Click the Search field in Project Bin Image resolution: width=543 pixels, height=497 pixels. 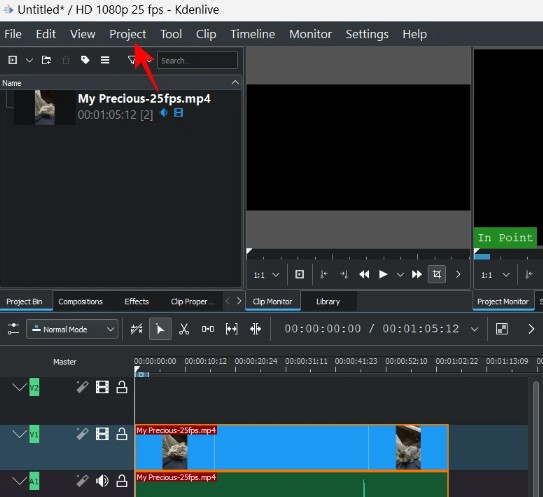(x=197, y=60)
